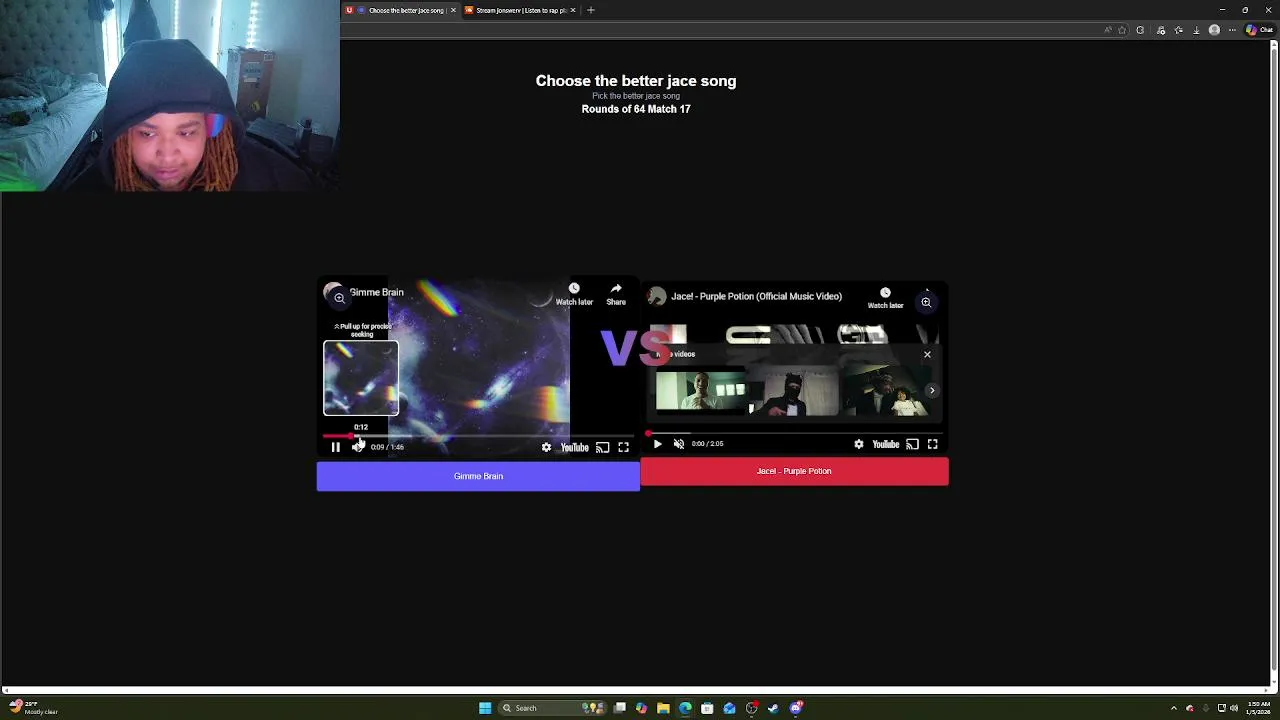Add Gimme Brain to Watch later
The width and height of the screenshot is (1280, 720).
pos(574,294)
